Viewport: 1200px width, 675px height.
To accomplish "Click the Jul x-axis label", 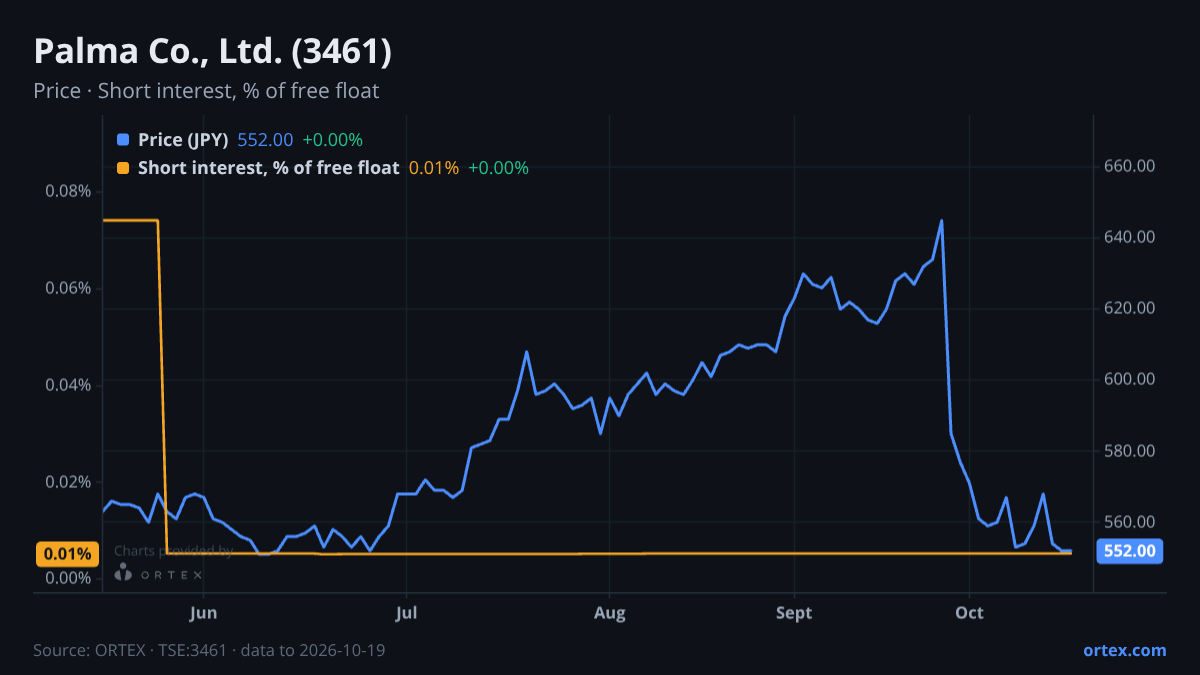I will [x=406, y=613].
